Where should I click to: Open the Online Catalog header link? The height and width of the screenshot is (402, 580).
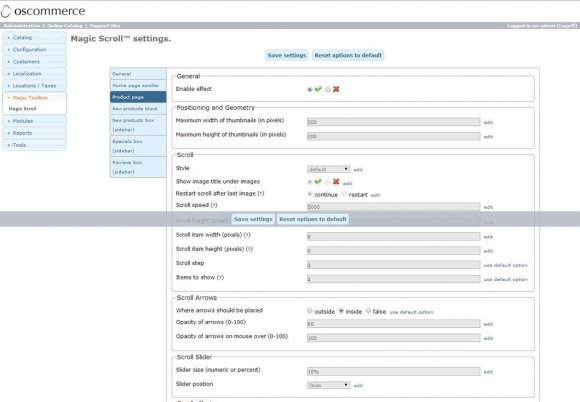(x=65, y=26)
